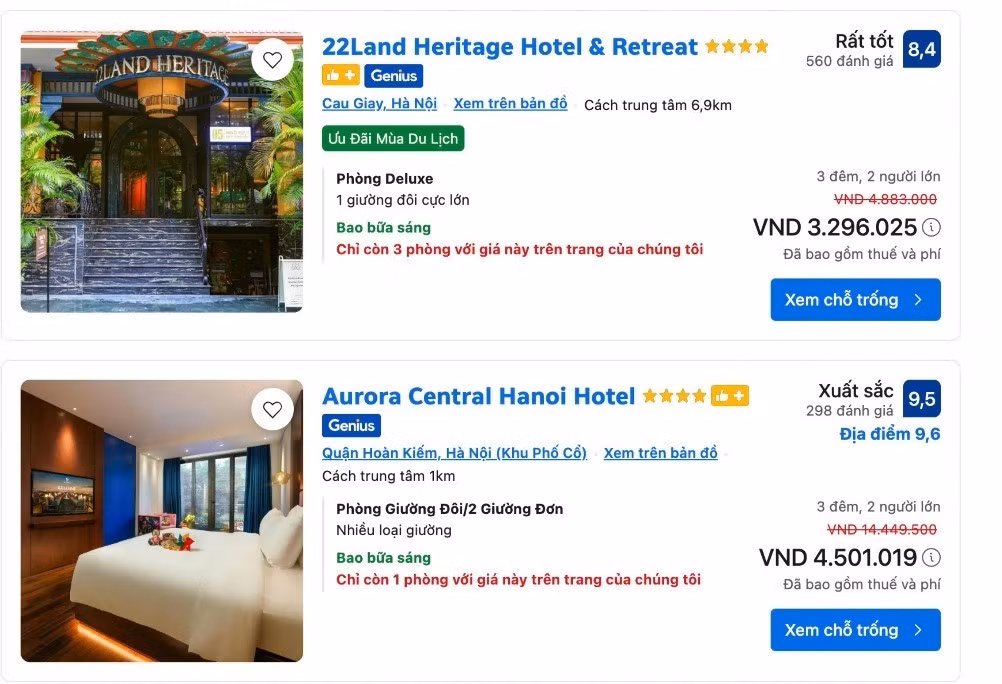The width and height of the screenshot is (1002, 684).
Task: Click Genius badge on Aurora Central
Action: pos(351,425)
